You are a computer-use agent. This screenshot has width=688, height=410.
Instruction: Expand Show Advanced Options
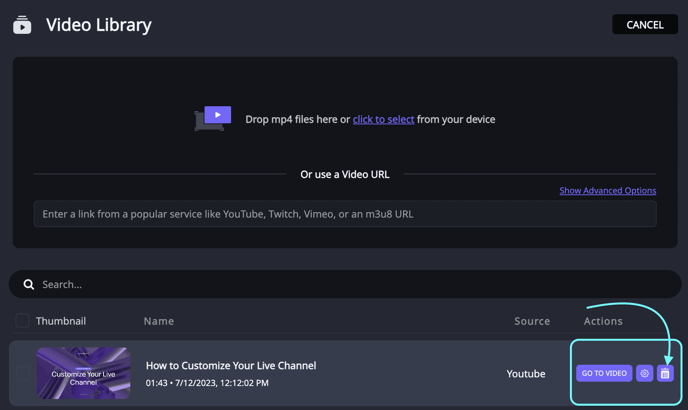tap(608, 191)
